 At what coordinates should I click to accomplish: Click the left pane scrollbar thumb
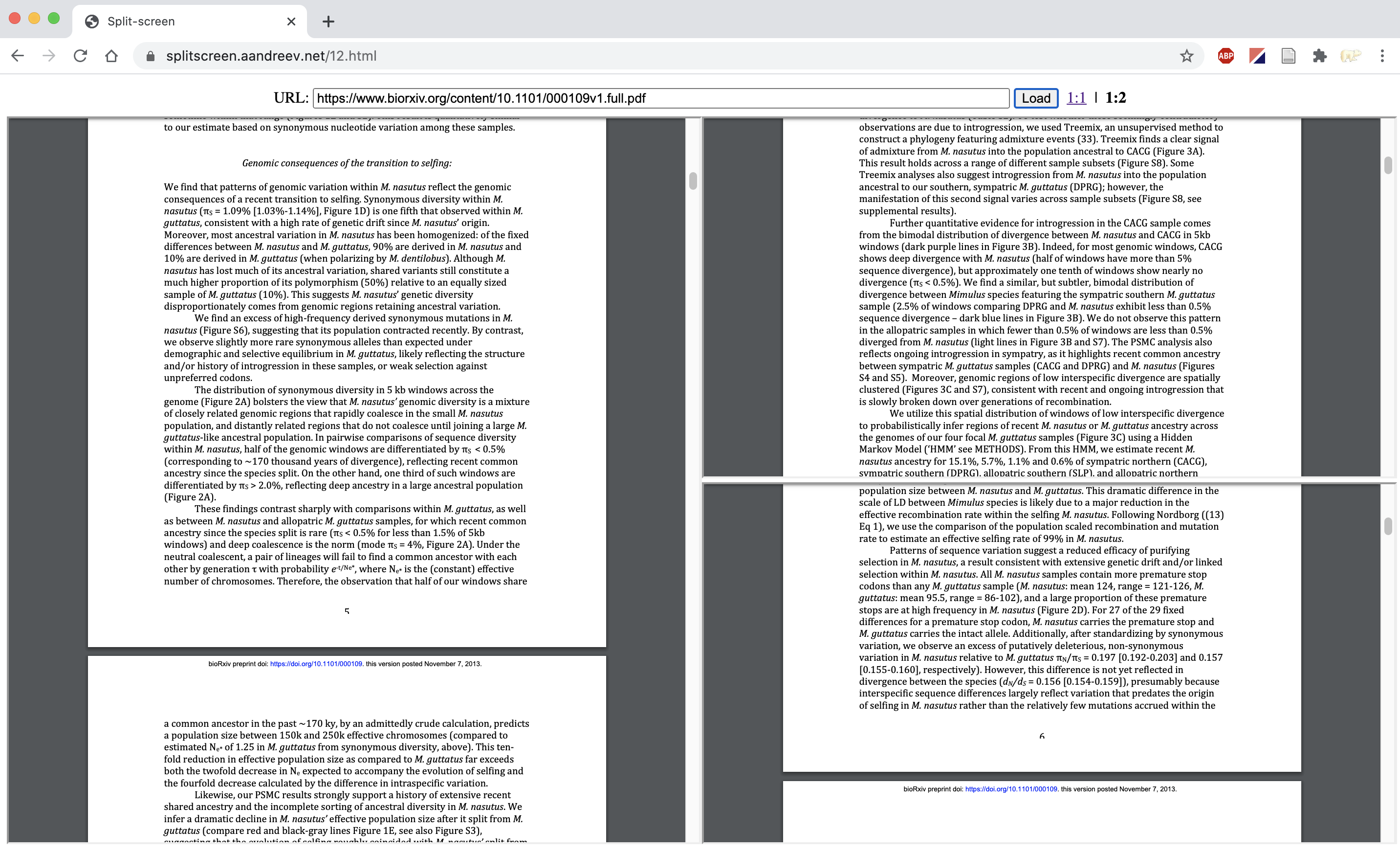pos(693,181)
